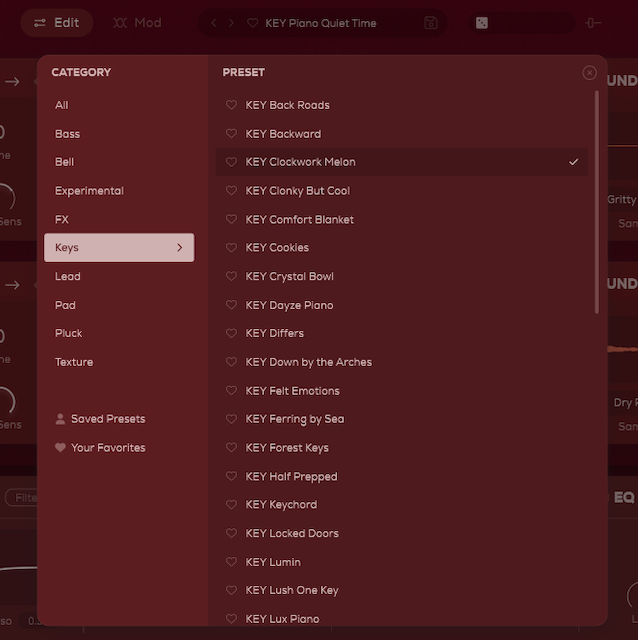The image size is (638, 640).
Task: Open Saved Presets list
Action: tap(107, 419)
